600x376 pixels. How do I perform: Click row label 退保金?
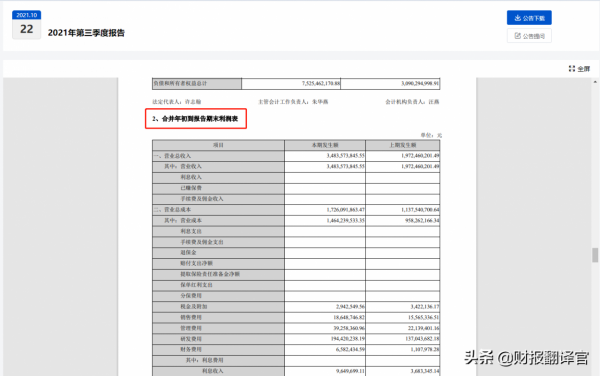click(x=188, y=252)
